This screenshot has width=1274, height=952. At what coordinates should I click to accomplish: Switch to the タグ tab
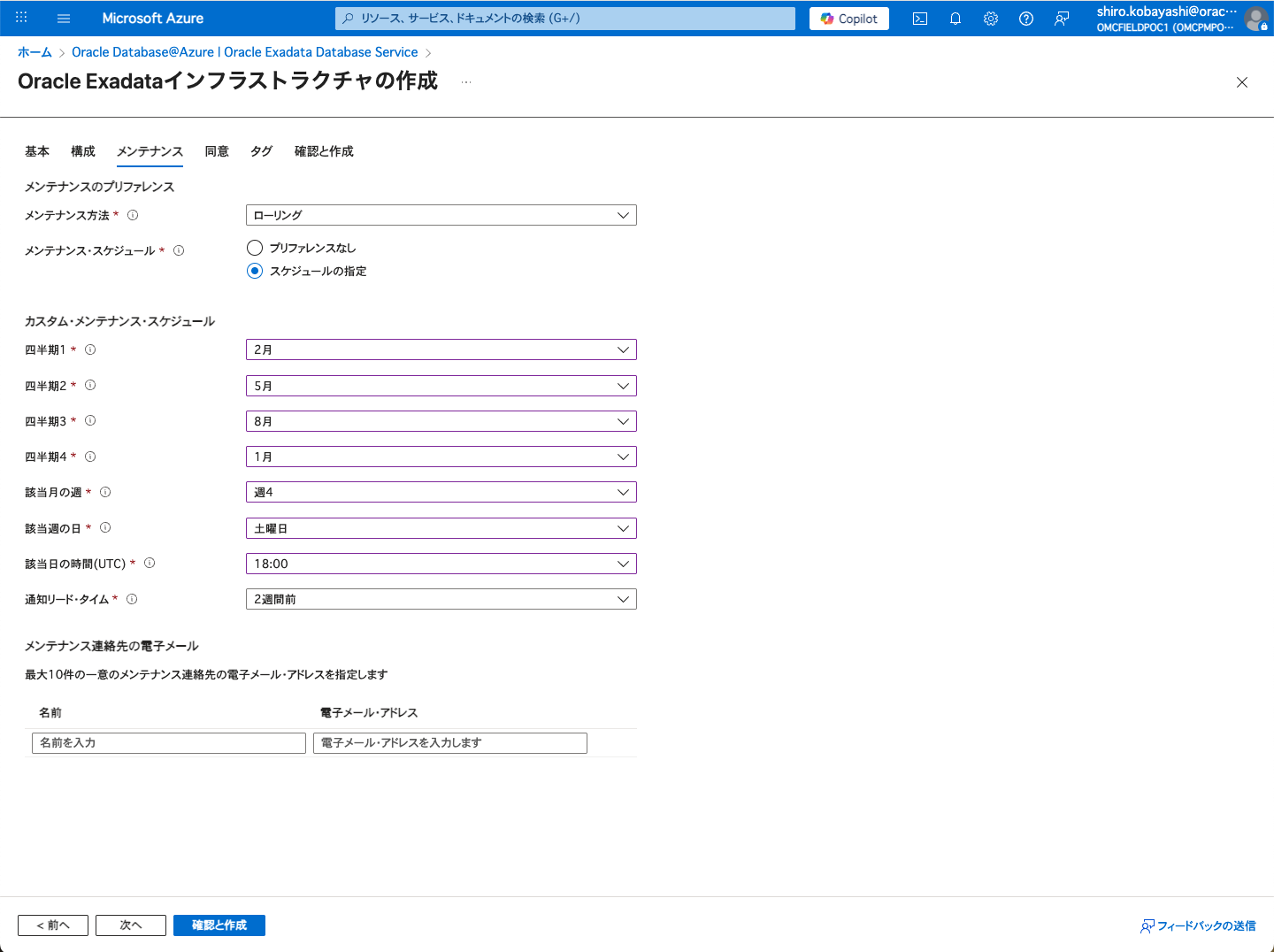[261, 151]
